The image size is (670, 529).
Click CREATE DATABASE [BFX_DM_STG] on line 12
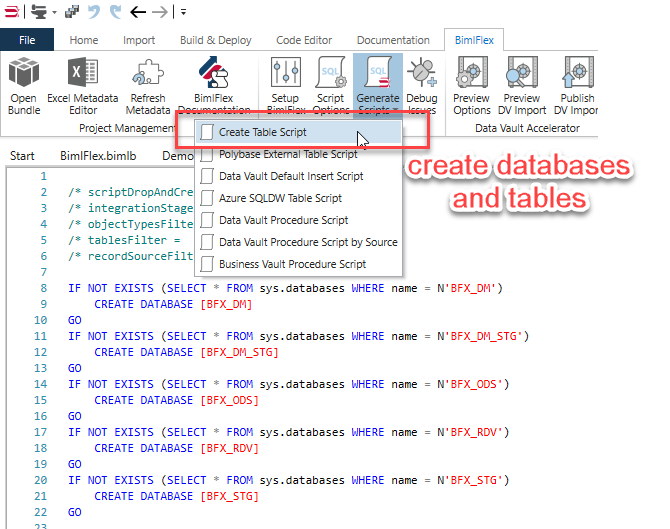pyautogui.click(x=186, y=353)
